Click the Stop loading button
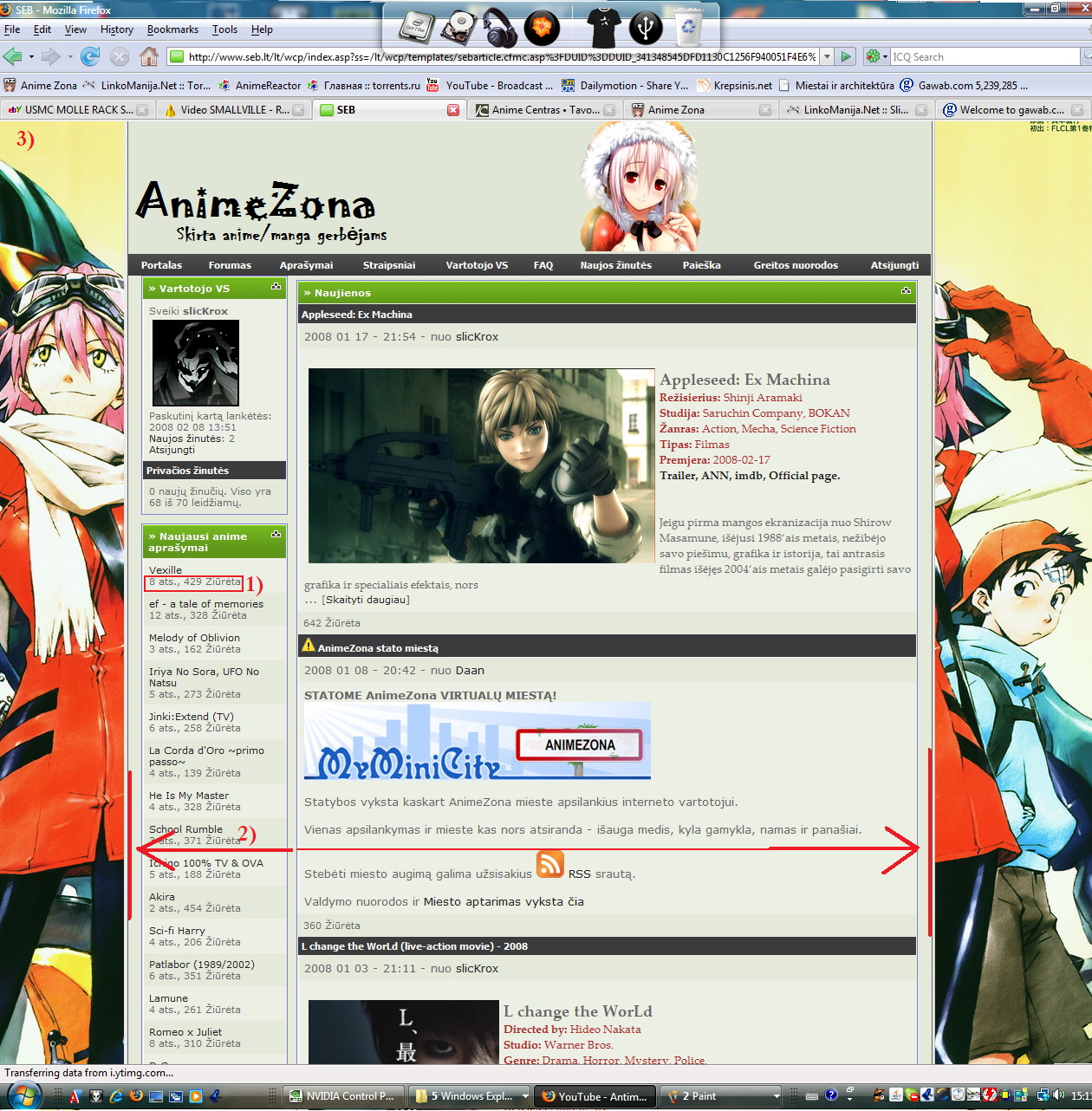Screen dimensions: 1092x1111 pyautogui.click(x=120, y=57)
